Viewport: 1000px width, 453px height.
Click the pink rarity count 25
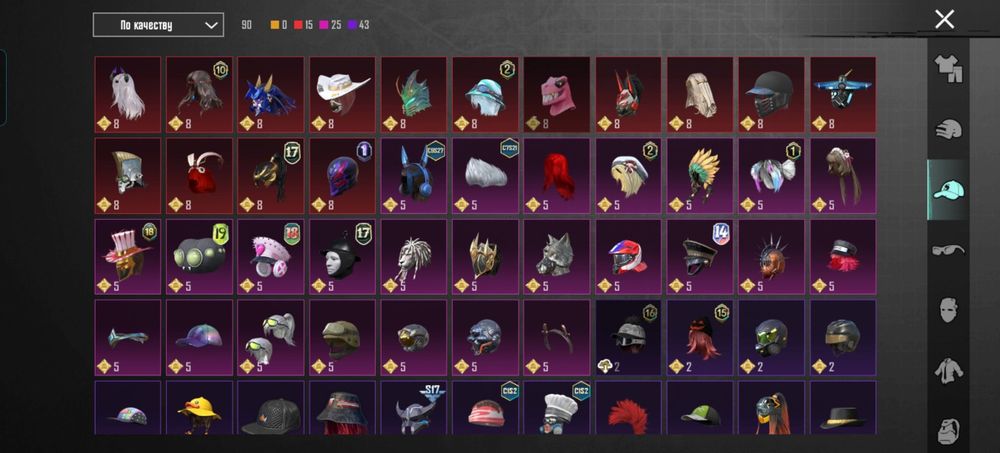(336, 25)
